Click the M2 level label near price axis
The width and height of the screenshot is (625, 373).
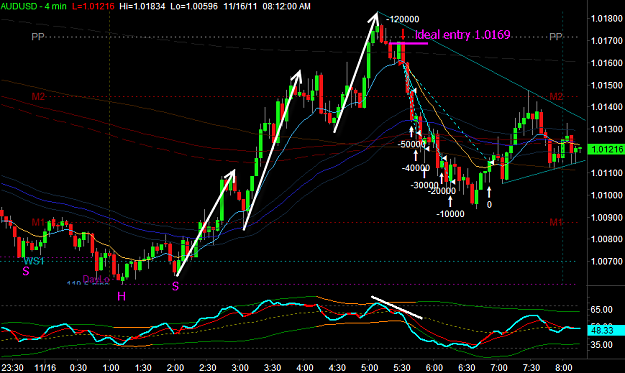[556, 96]
